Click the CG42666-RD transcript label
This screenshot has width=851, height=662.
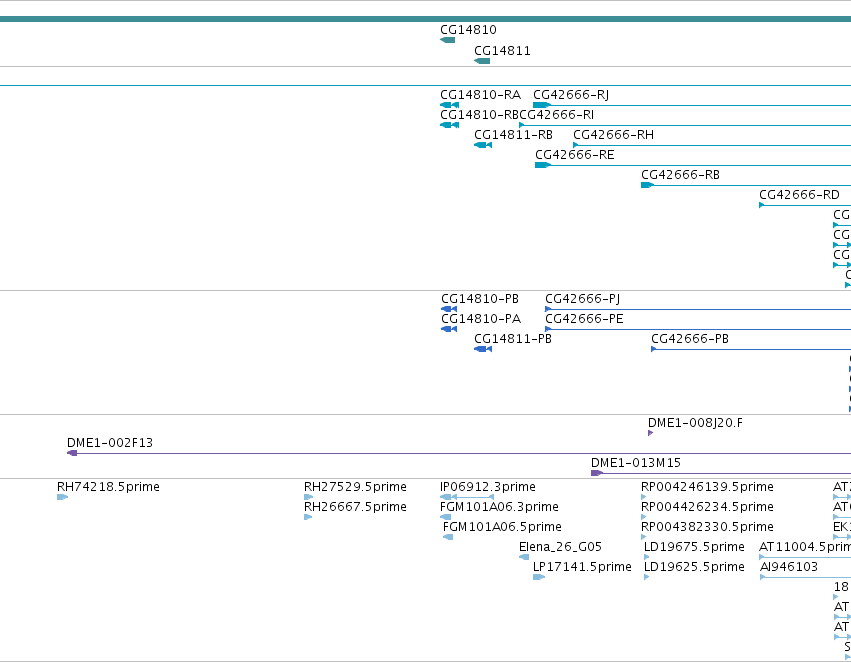tap(799, 195)
